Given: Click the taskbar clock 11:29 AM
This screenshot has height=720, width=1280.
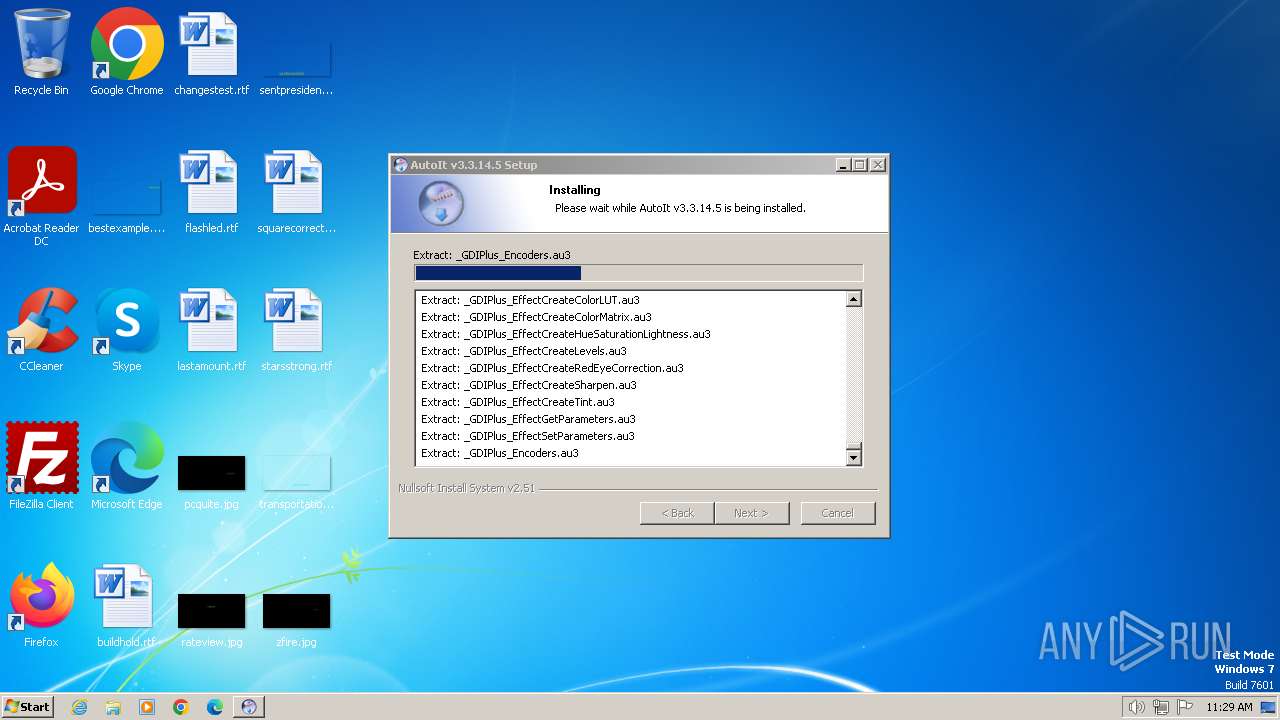Looking at the screenshot, I should [x=1229, y=707].
